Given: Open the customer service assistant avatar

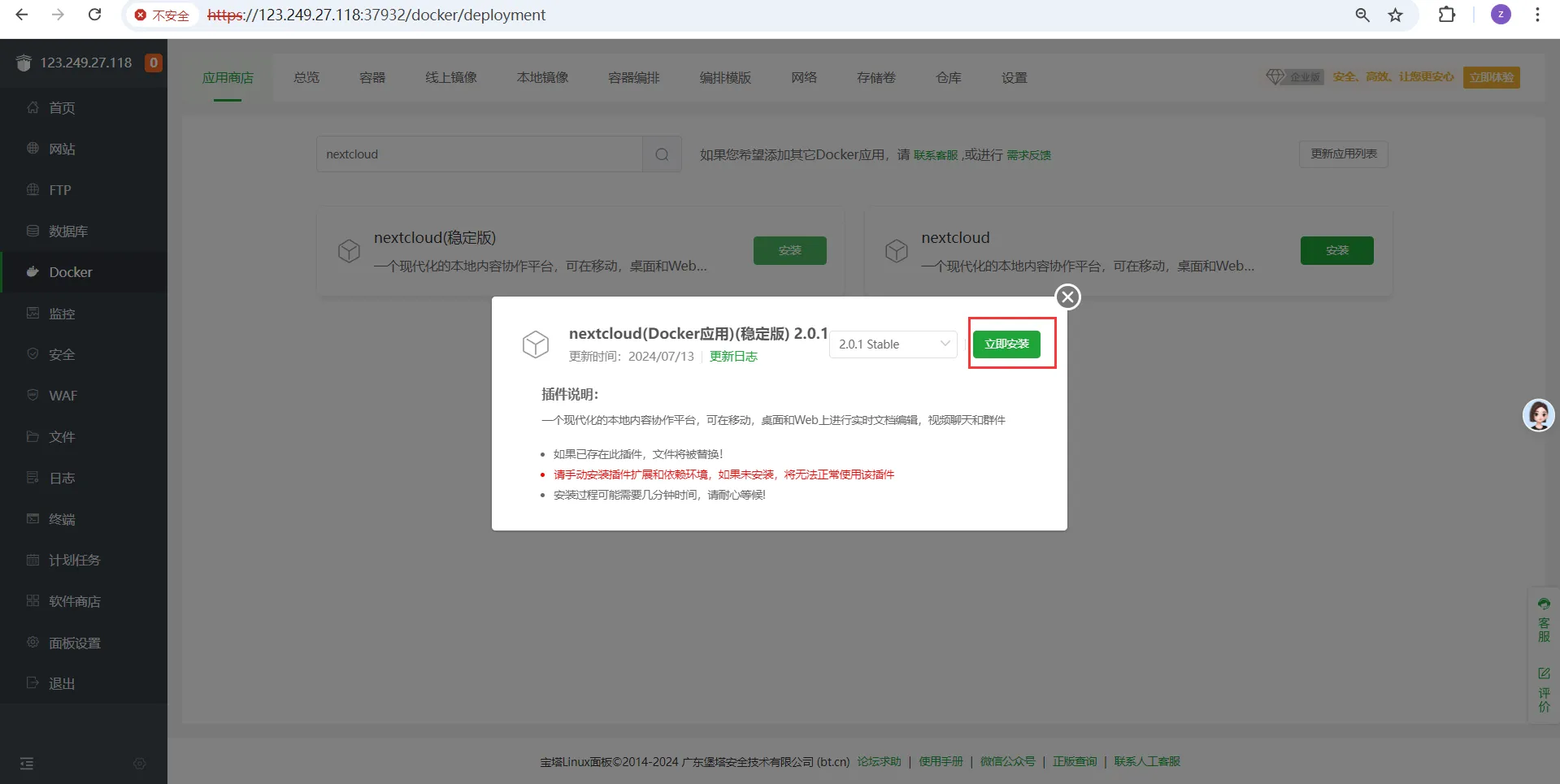Looking at the screenshot, I should point(1538,415).
